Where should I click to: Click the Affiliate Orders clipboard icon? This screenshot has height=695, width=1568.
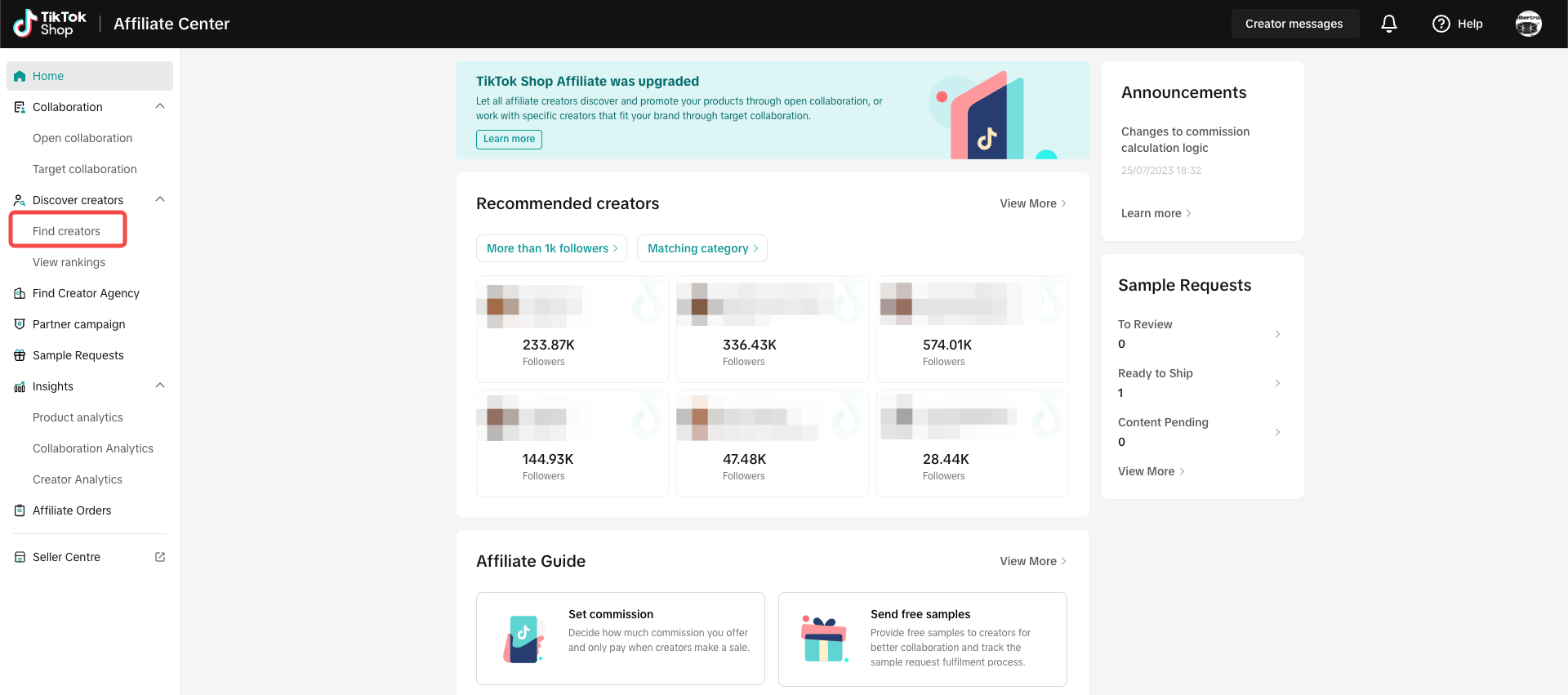click(20, 510)
